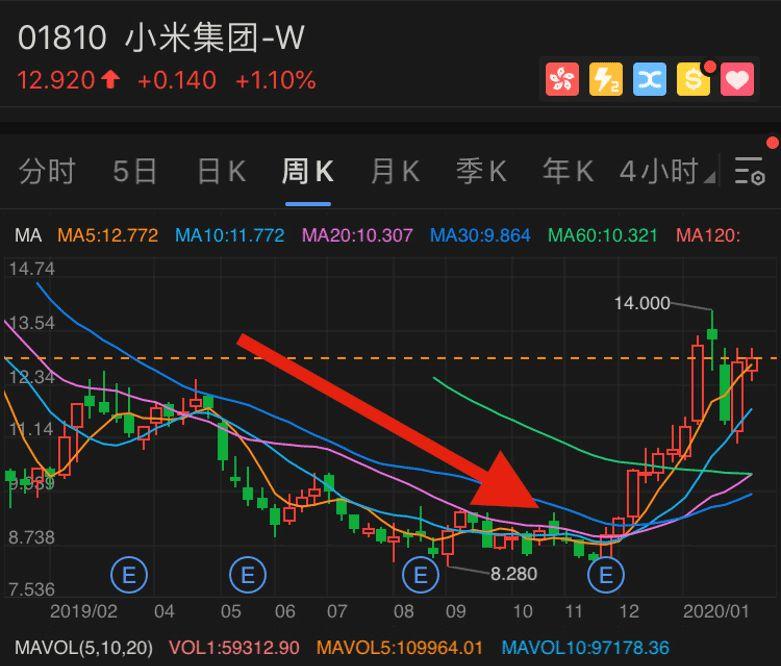Click the green candlestick at the 14.000 peak
Viewport: 781px width, 666px height.
[712, 335]
